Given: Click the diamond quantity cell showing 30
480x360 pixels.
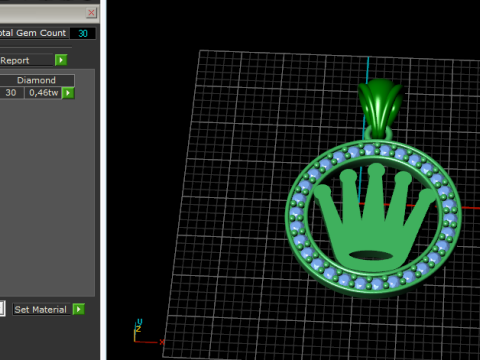Looking at the screenshot, I should [12, 93].
